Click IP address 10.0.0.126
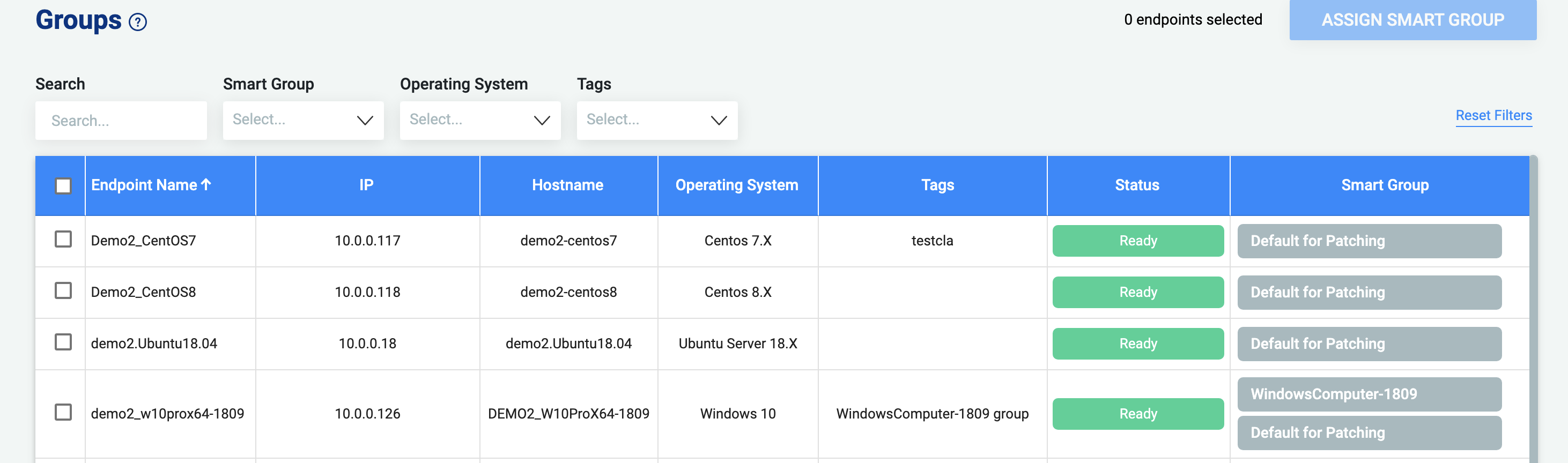The image size is (1568, 463). click(367, 414)
